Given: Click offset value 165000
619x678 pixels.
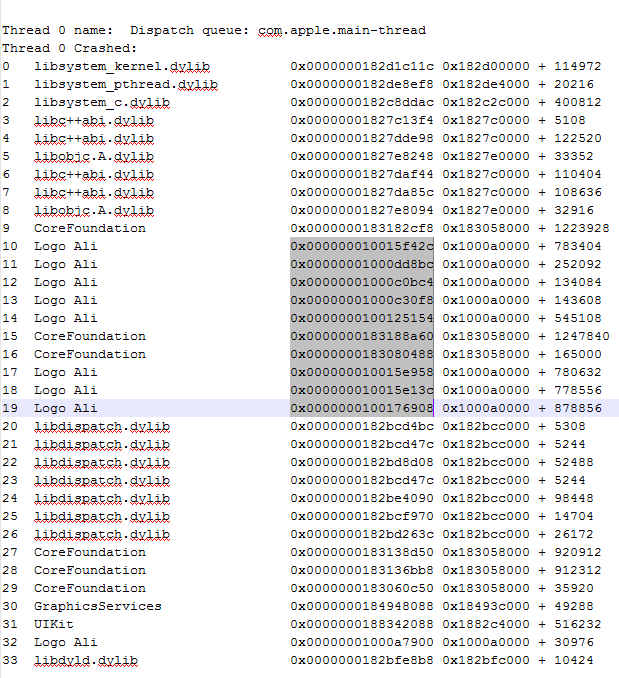Looking at the screenshot, I should pyautogui.click(x=578, y=355).
